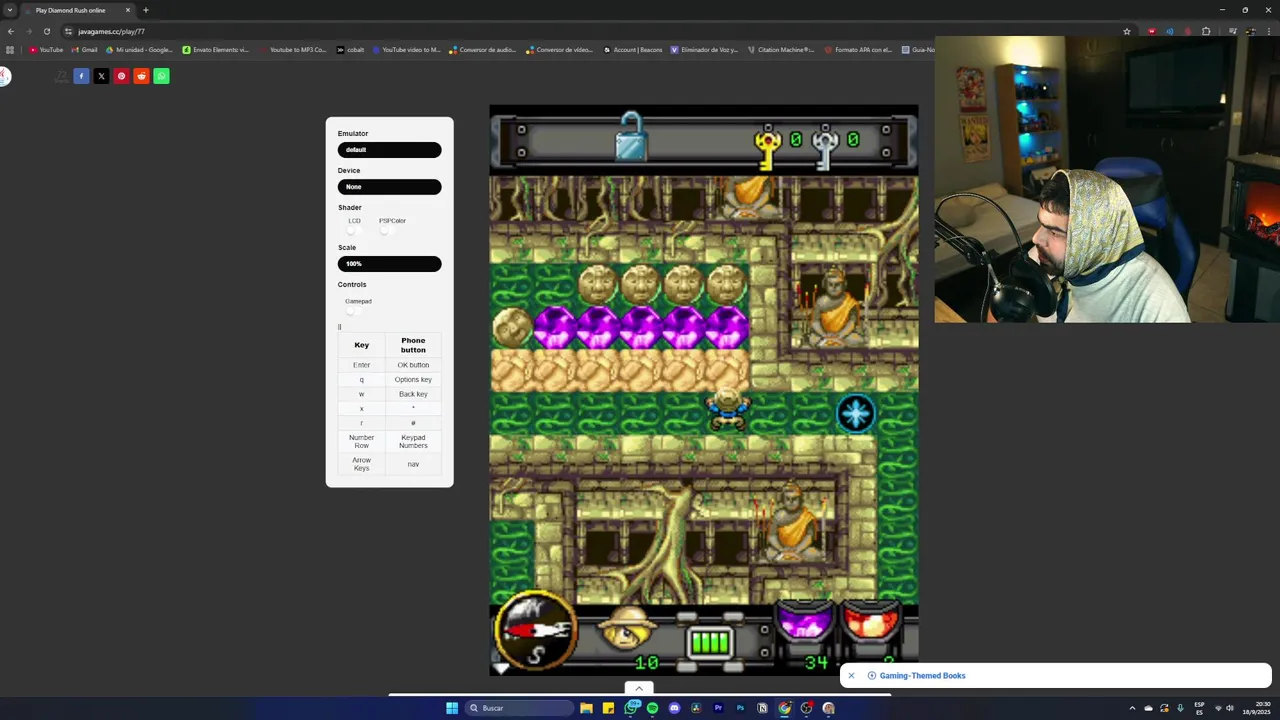Viewport: 1280px width, 720px height.
Task: Open the Chrome extensions puzzle menu
Action: pyautogui.click(x=1206, y=31)
